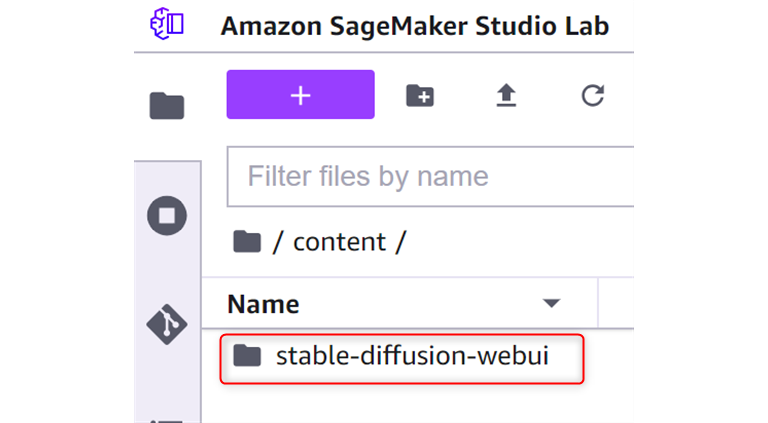
Task: Go to root folder via breadcrumb icon
Action: pos(246,242)
